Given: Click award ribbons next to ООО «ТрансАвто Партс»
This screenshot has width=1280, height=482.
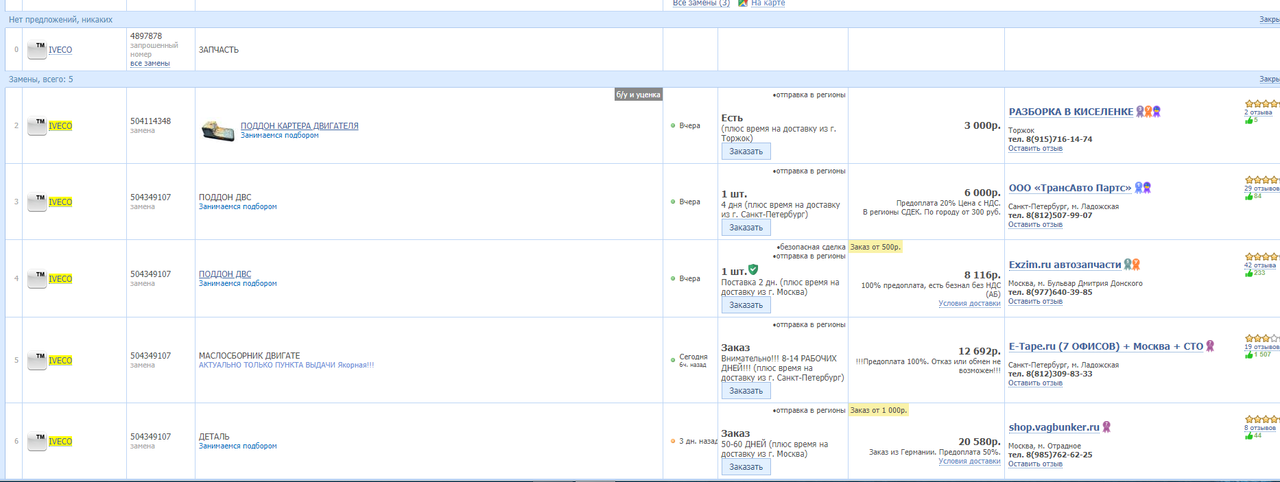Looking at the screenshot, I should [1143, 187].
